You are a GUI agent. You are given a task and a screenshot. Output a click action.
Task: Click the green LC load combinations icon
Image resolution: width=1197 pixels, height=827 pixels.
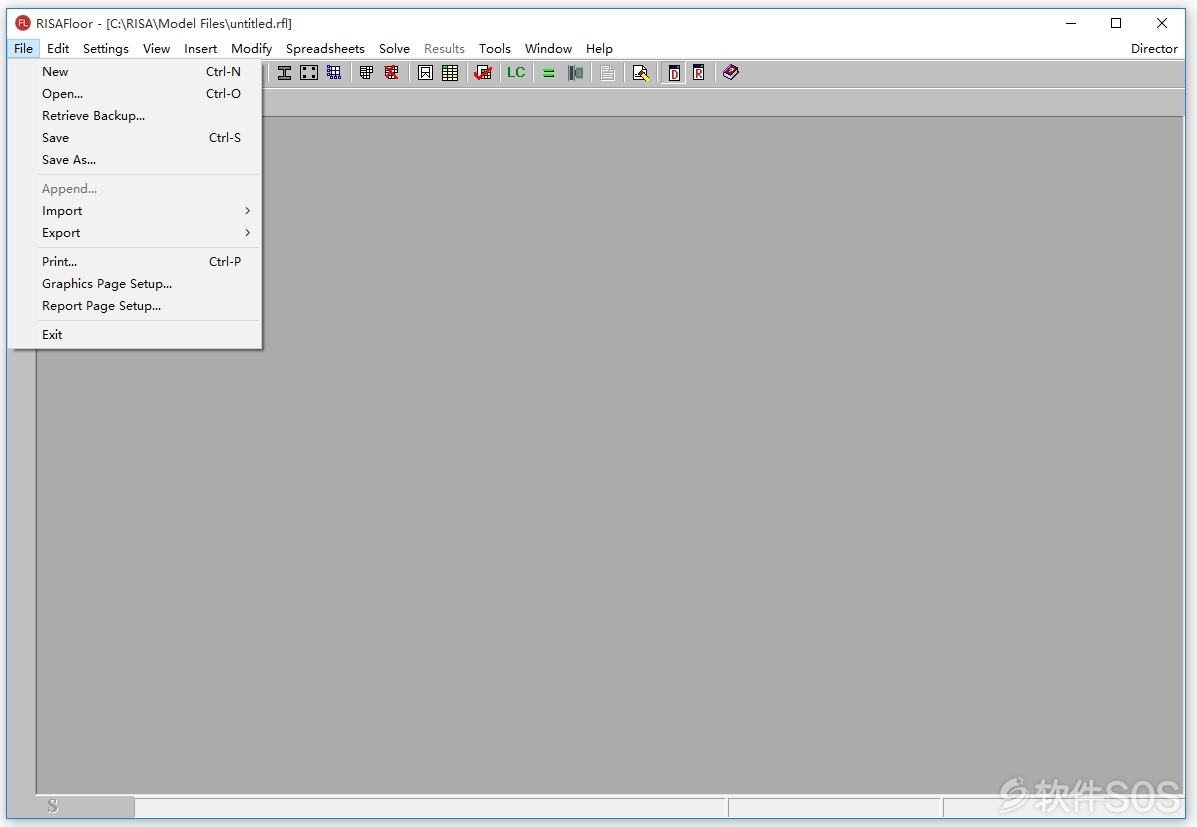516,73
